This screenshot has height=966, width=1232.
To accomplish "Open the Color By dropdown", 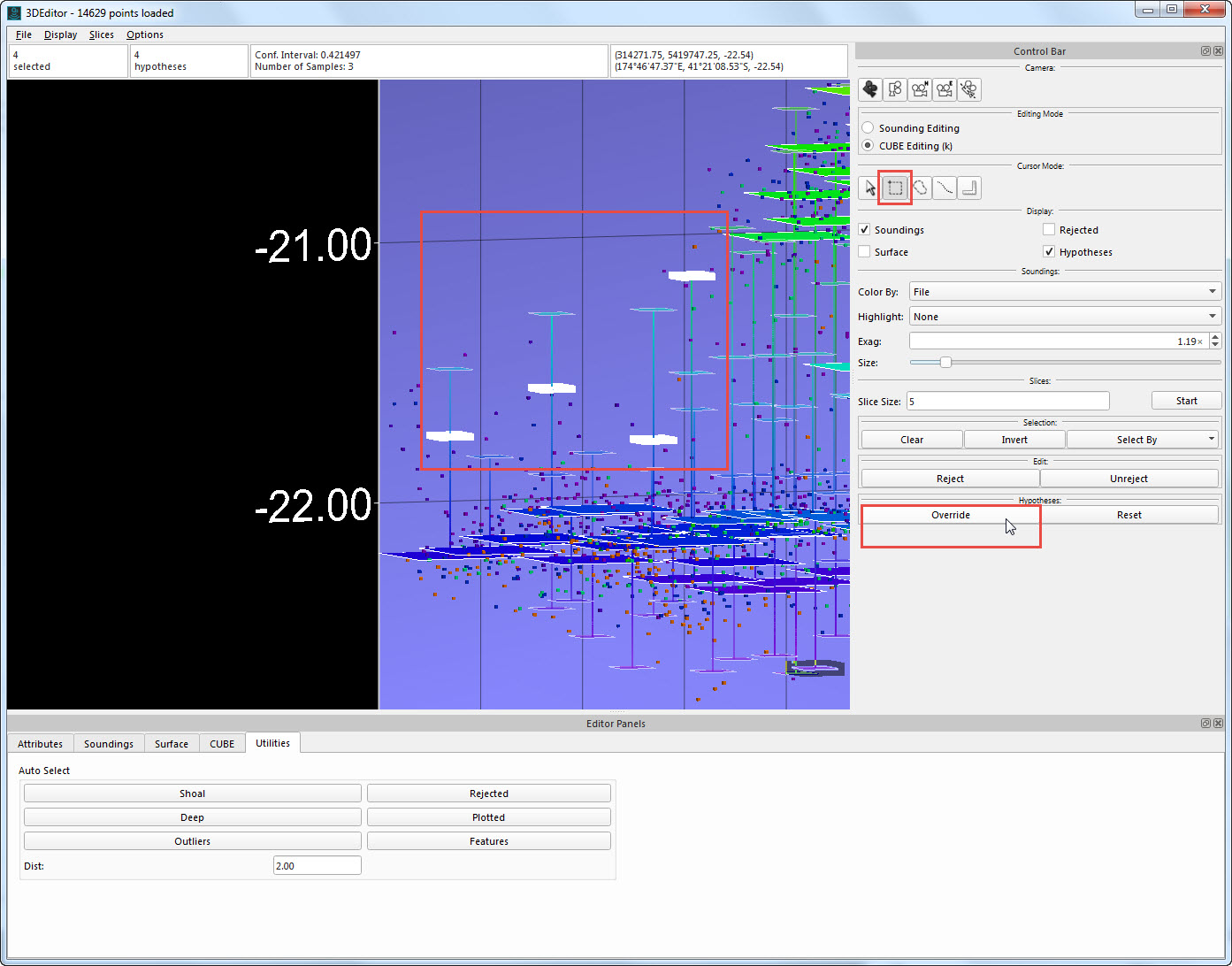I will click(1064, 292).
